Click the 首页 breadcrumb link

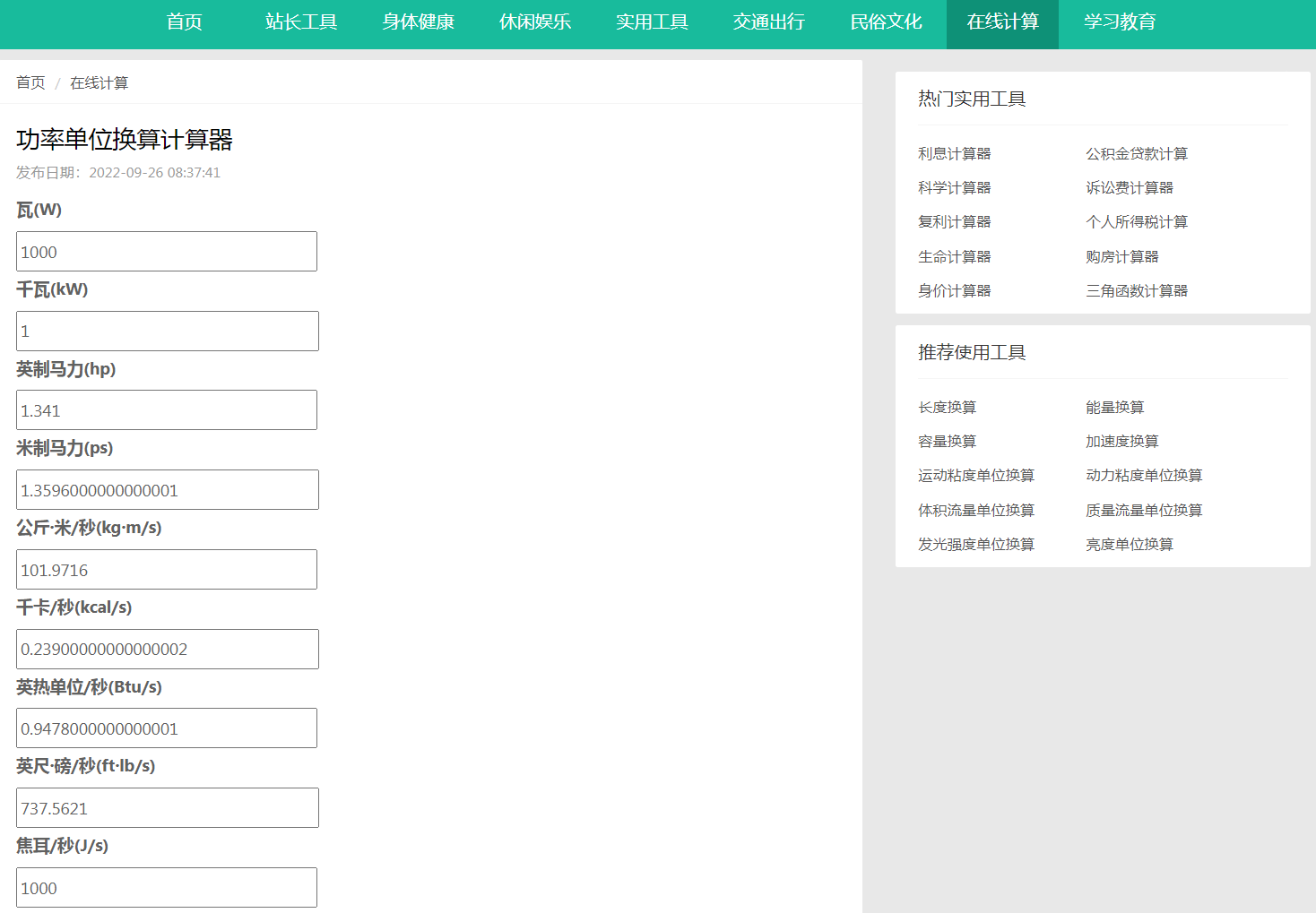point(30,82)
